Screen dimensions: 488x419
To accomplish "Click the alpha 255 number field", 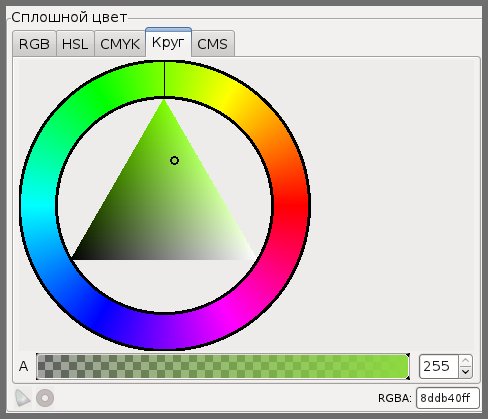I will [439, 366].
